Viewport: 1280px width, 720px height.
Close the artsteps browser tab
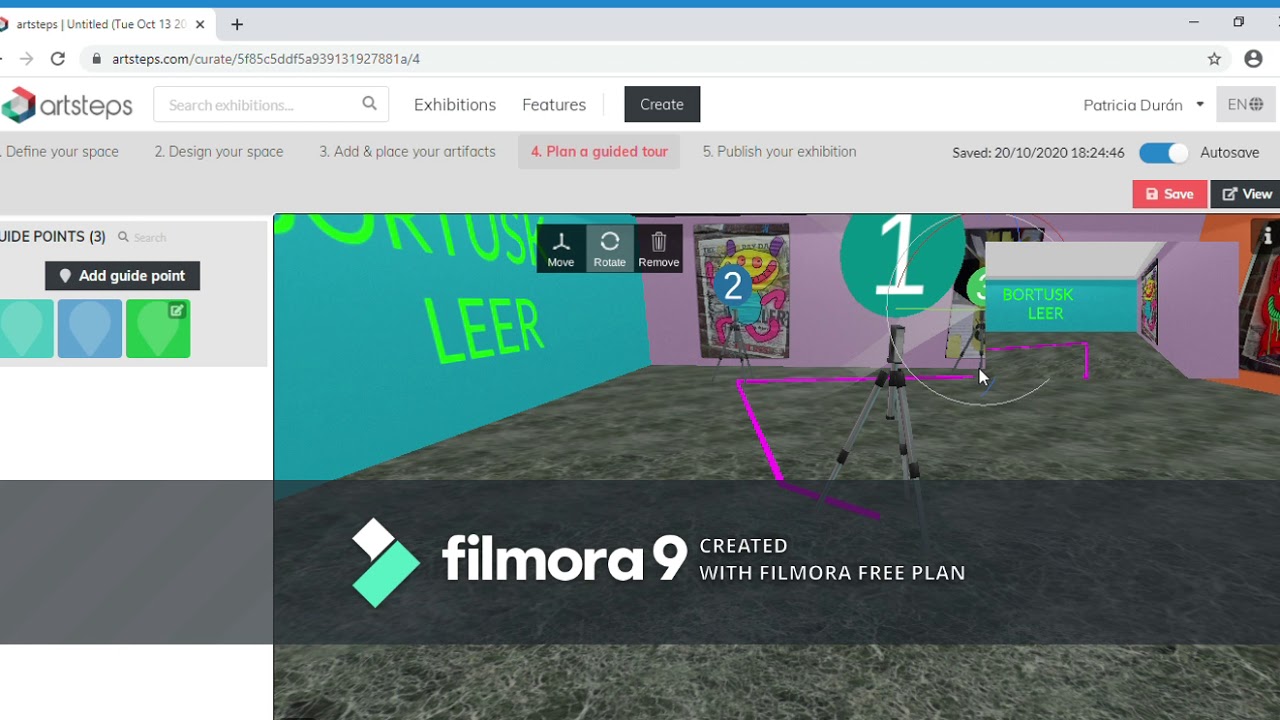(200, 24)
